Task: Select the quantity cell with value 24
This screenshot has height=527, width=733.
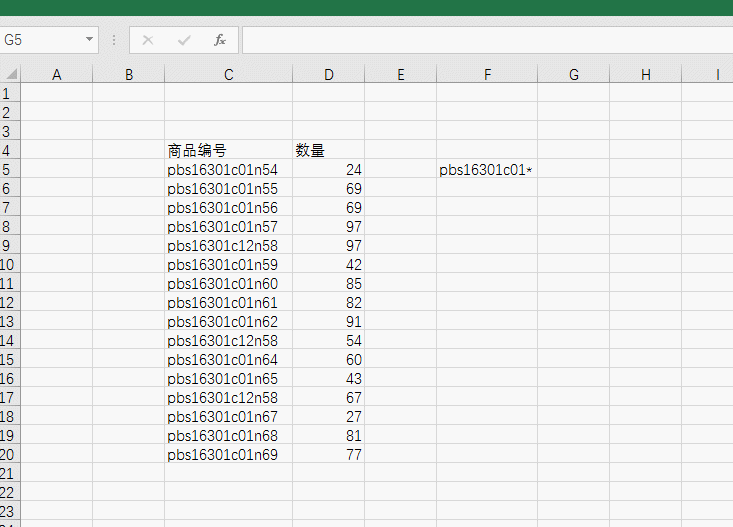Action: (328, 170)
